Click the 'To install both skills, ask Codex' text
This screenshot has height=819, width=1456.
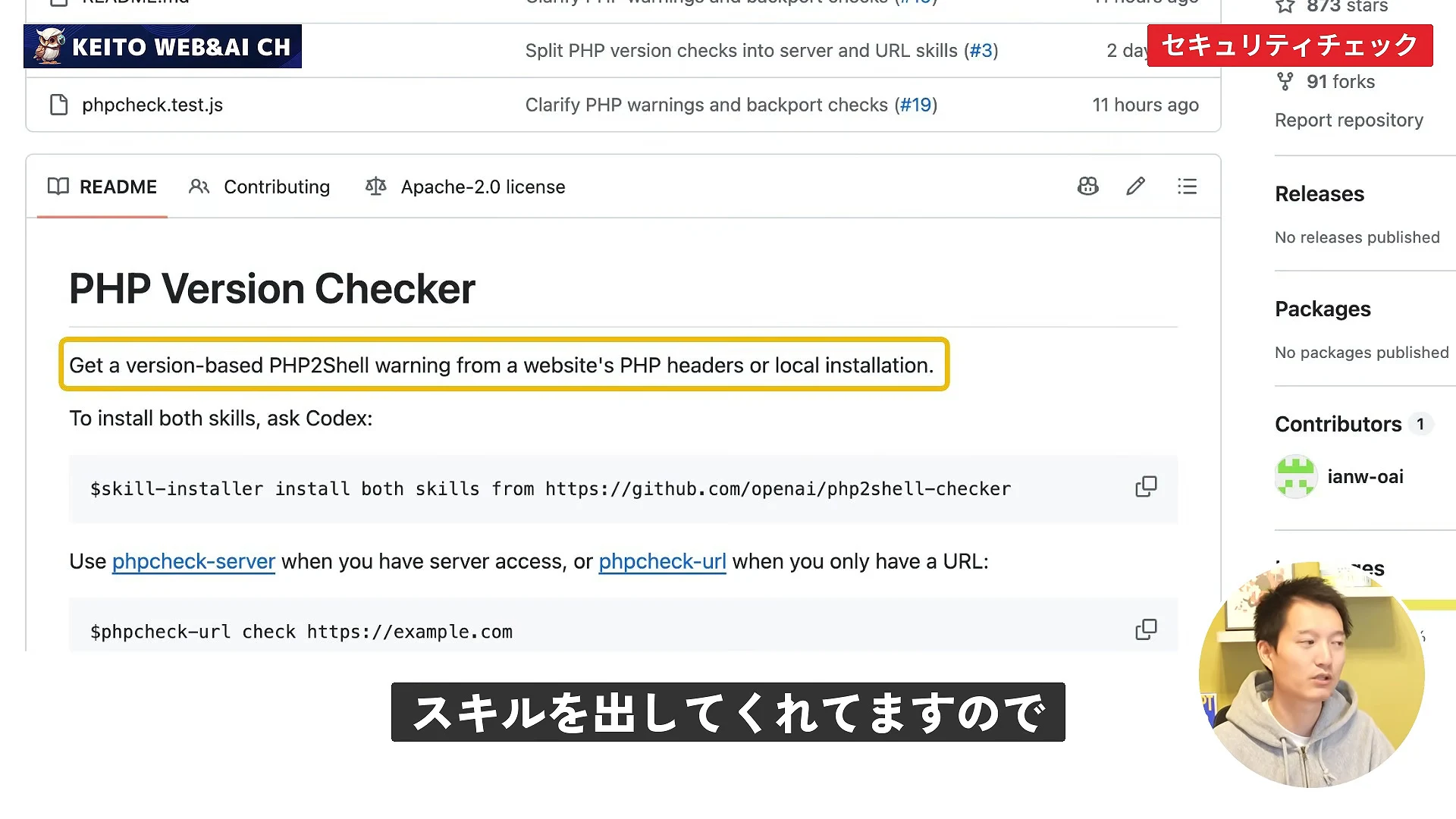coord(221,419)
